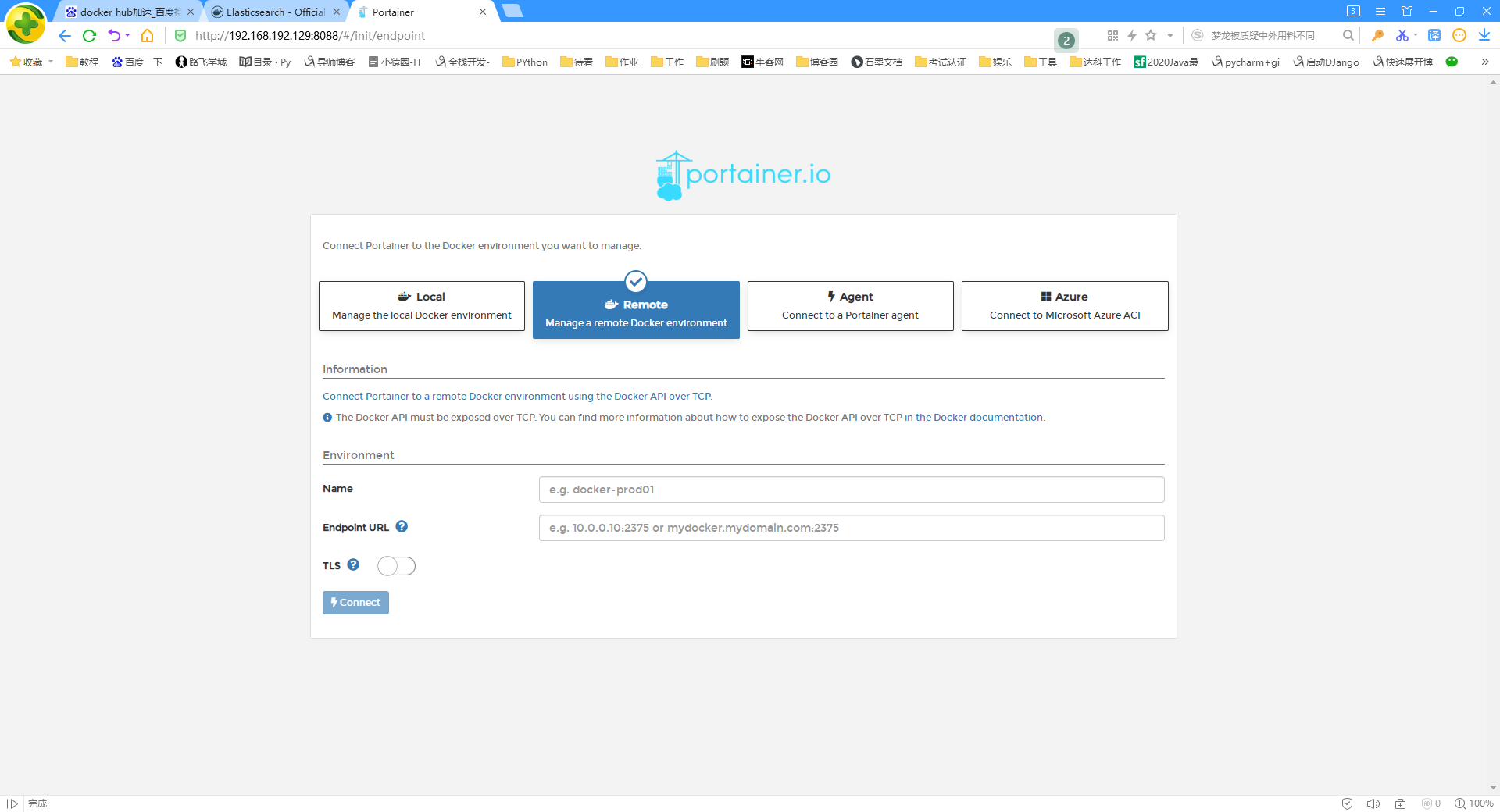Open the translate extension icon

[x=1434, y=36]
